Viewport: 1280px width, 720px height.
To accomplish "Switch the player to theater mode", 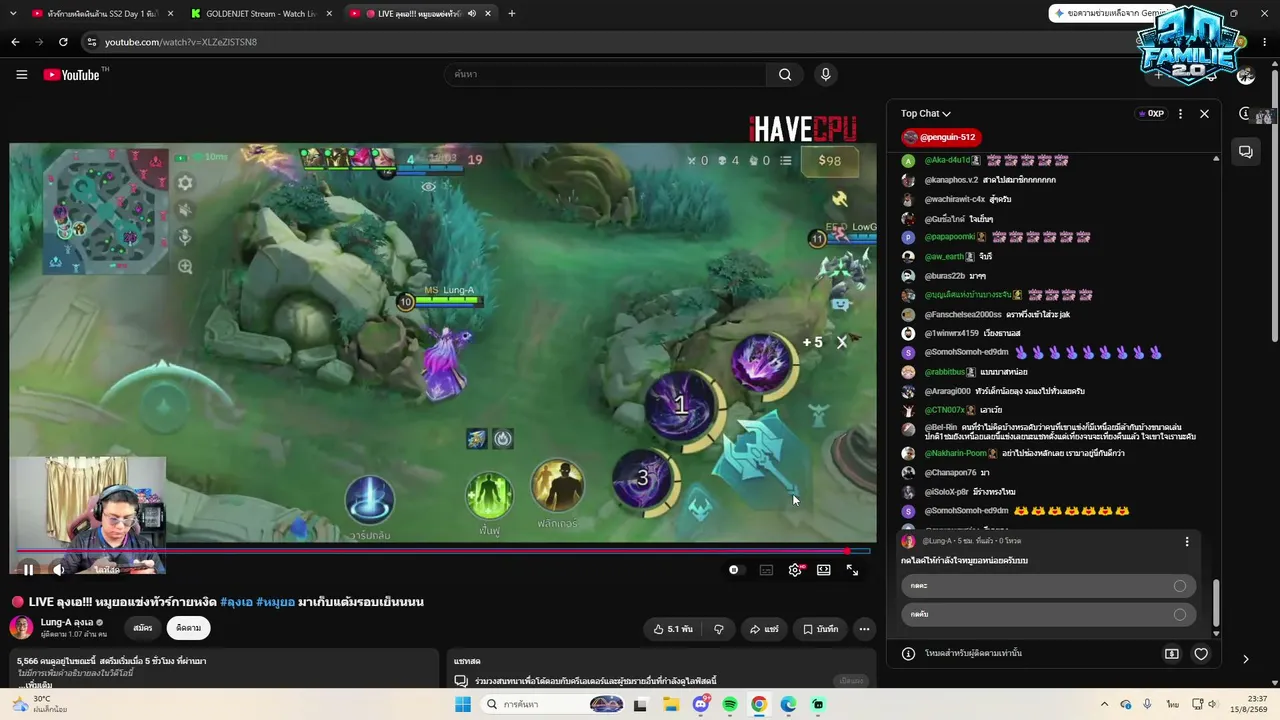I will pos(824,570).
